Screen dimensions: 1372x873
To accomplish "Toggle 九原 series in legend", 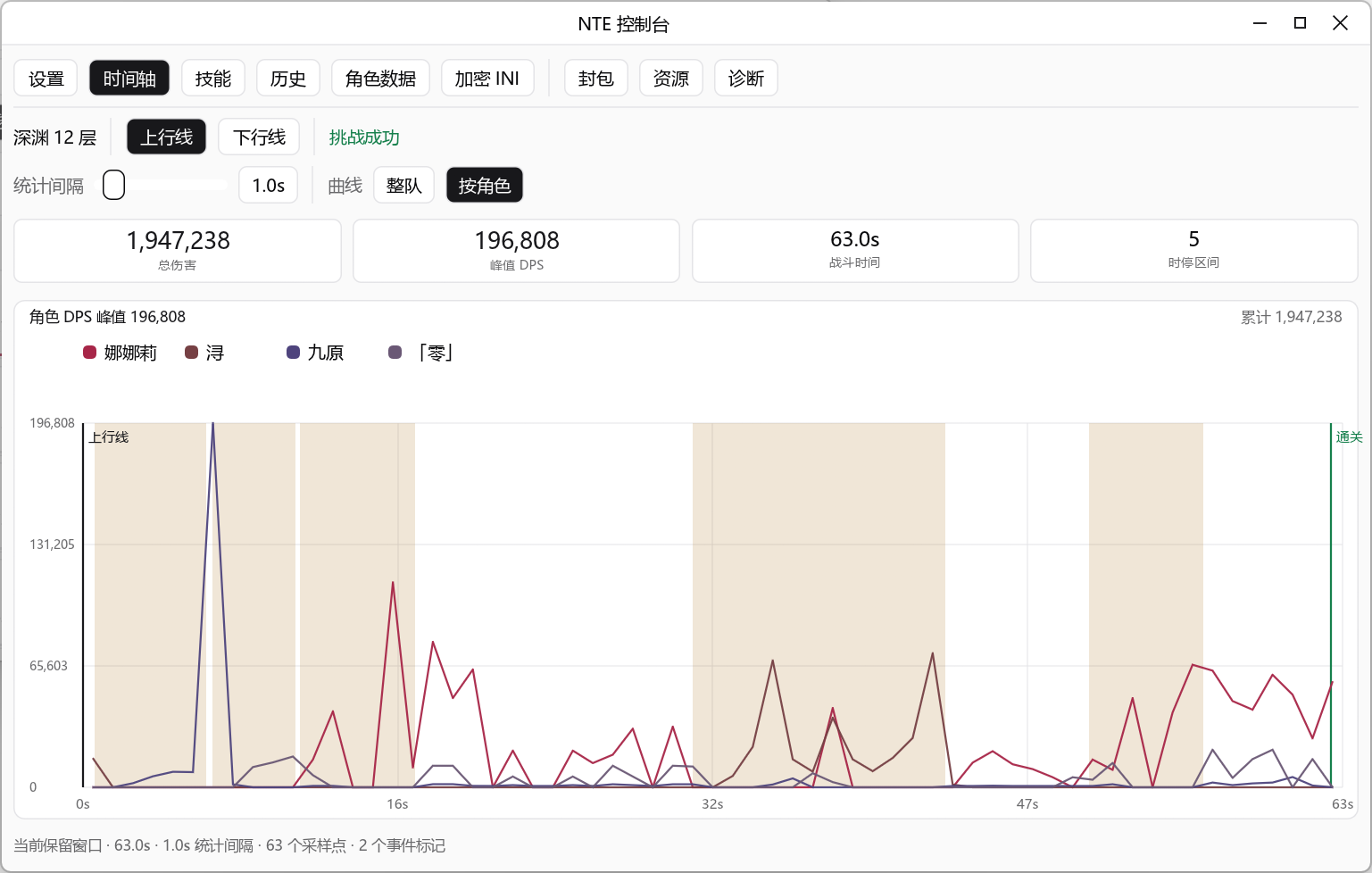I will coord(315,353).
